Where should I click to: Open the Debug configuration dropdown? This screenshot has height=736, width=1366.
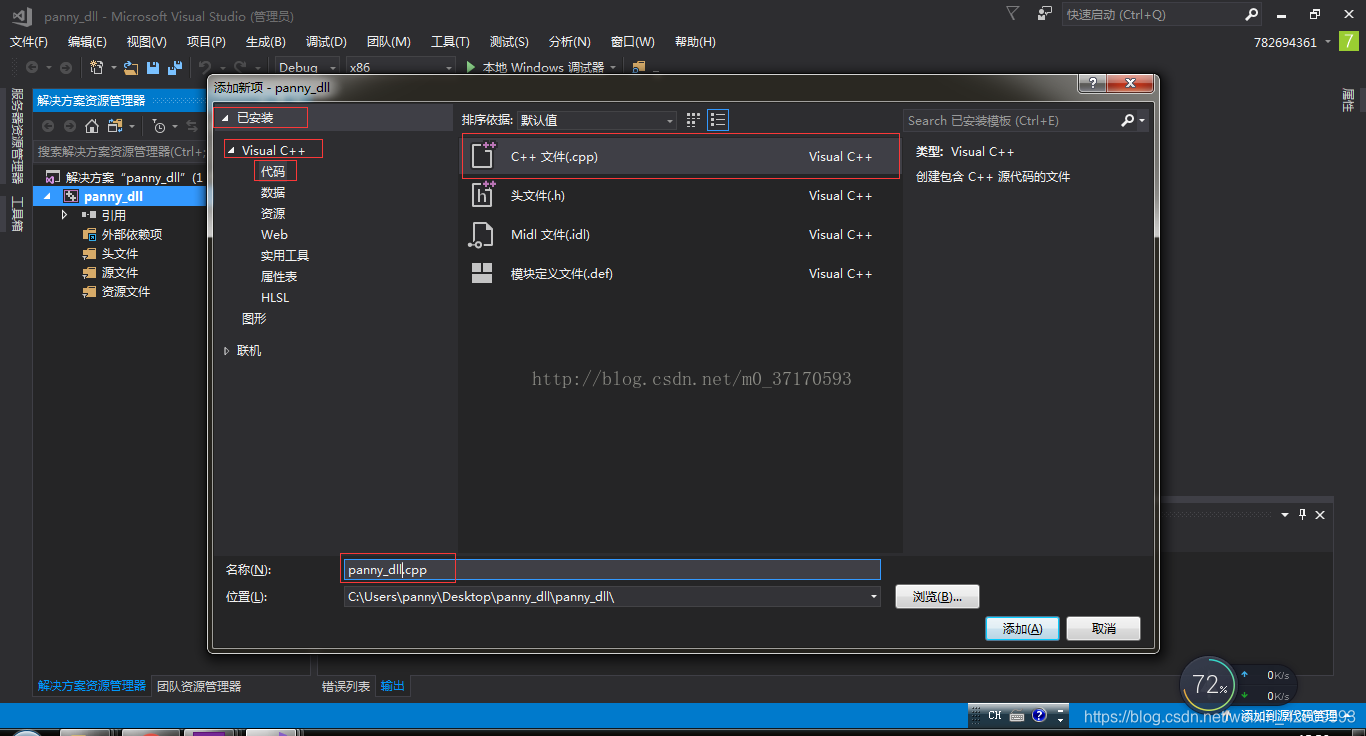click(308, 67)
